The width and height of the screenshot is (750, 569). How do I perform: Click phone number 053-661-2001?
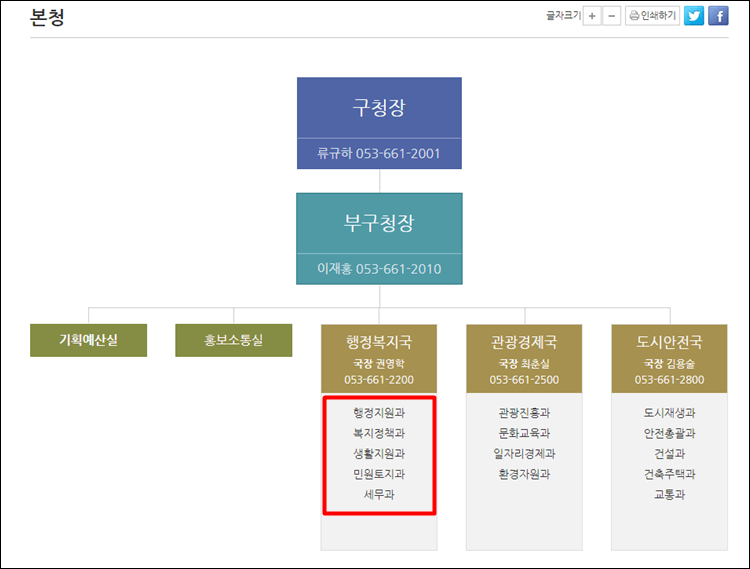tap(398, 154)
